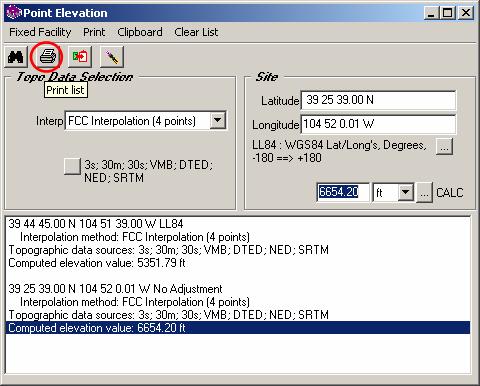This screenshot has height=386, width=480.
Task: Expand the FCC Interpolation dropdown
Action: (x=218, y=120)
